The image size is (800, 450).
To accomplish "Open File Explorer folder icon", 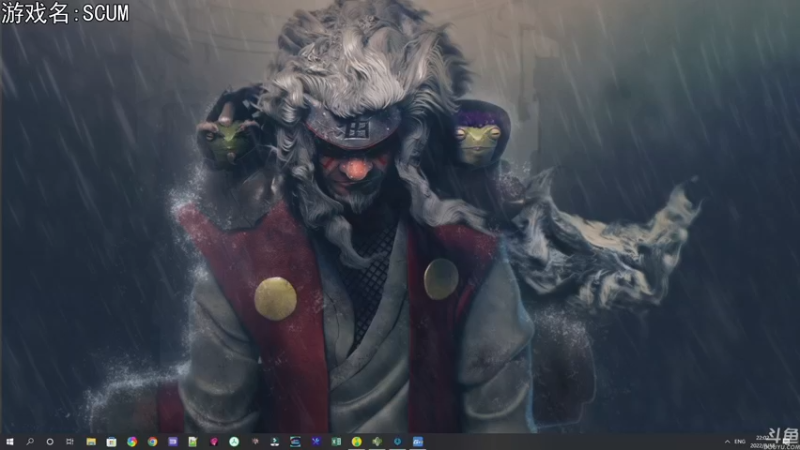I will point(91,442).
